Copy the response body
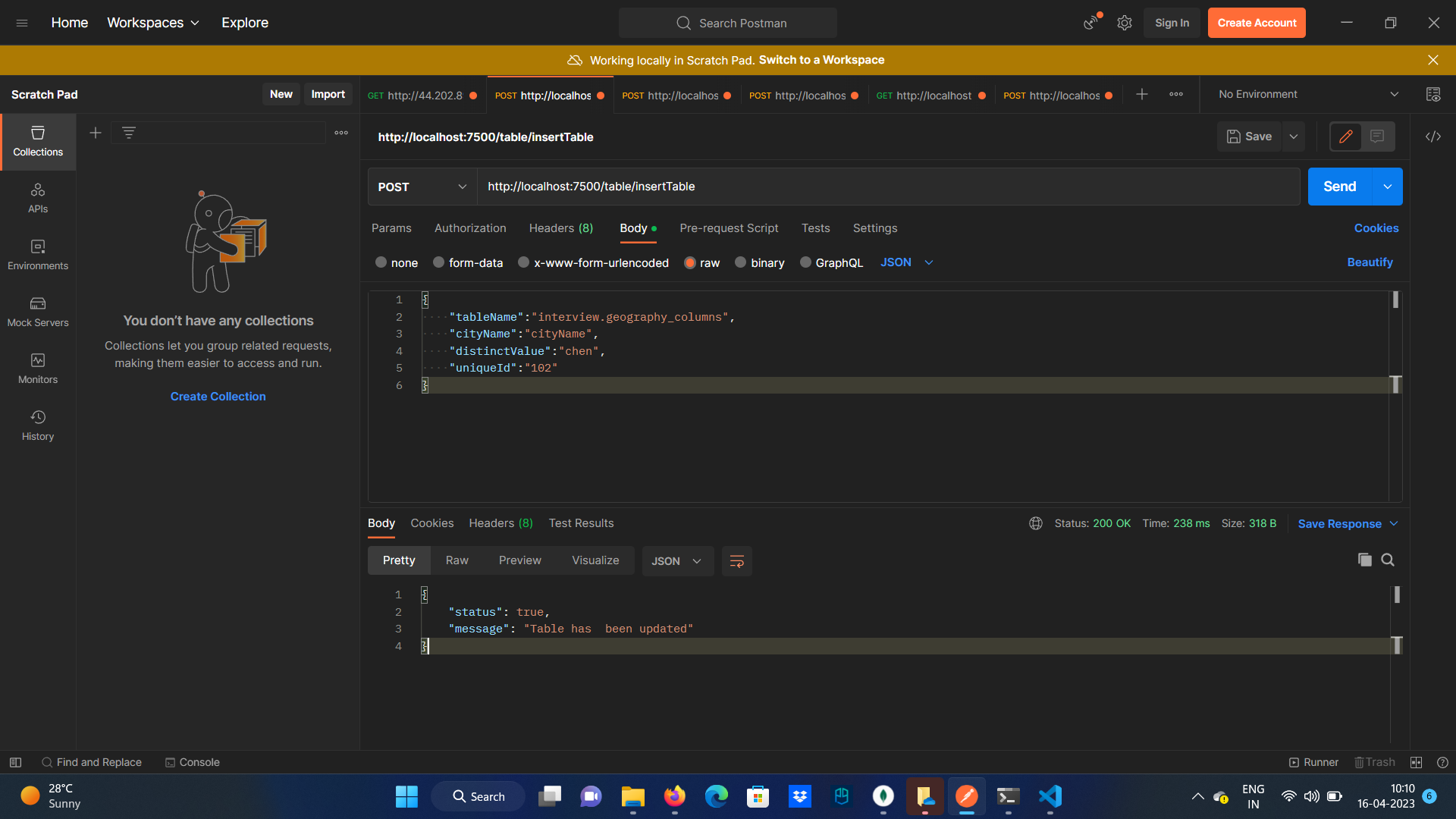The width and height of the screenshot is (1456, 819). tap(1365, 560)
